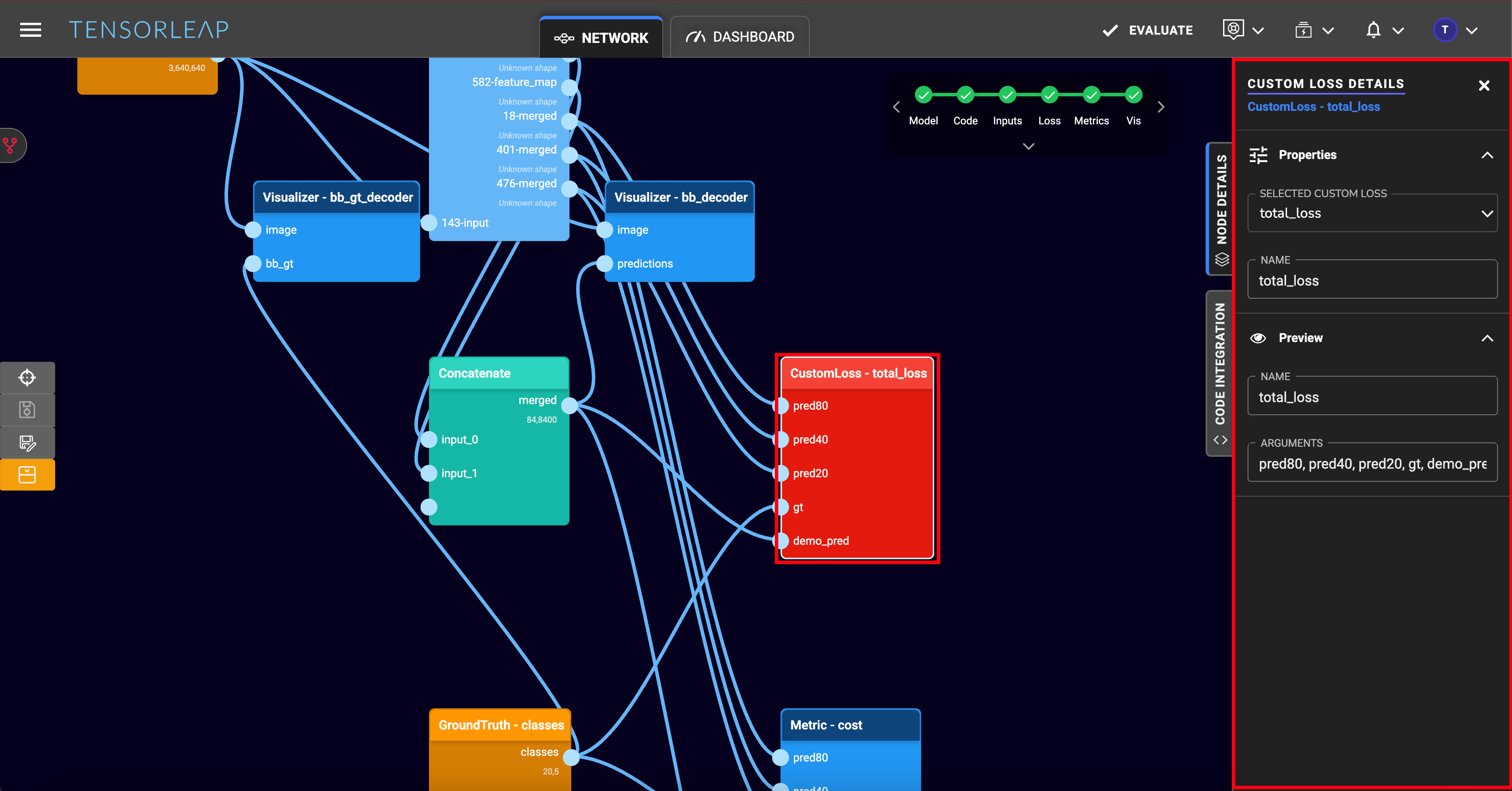Switch to the Dashboard tab

tap(739, 37)
